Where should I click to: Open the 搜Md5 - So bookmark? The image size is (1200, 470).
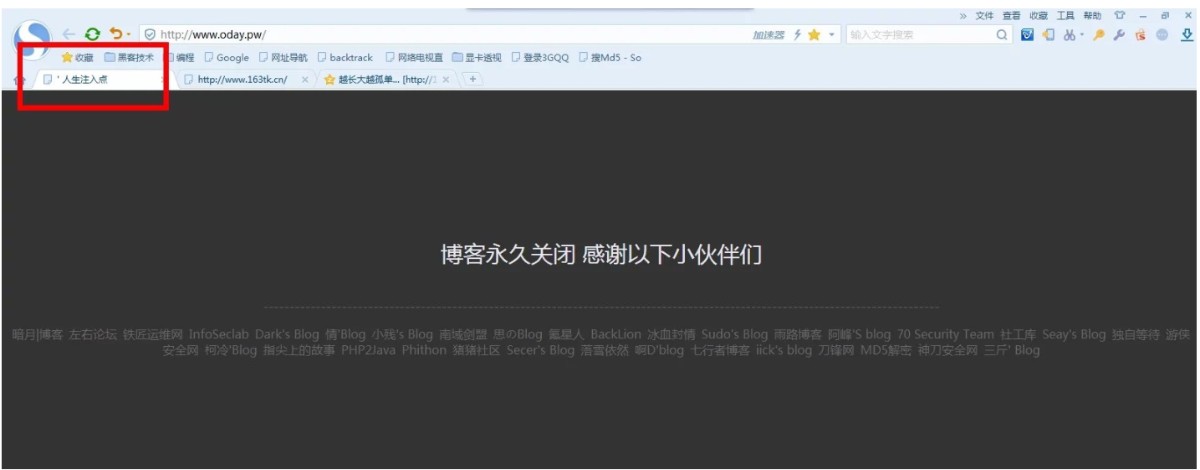(610, 58)
